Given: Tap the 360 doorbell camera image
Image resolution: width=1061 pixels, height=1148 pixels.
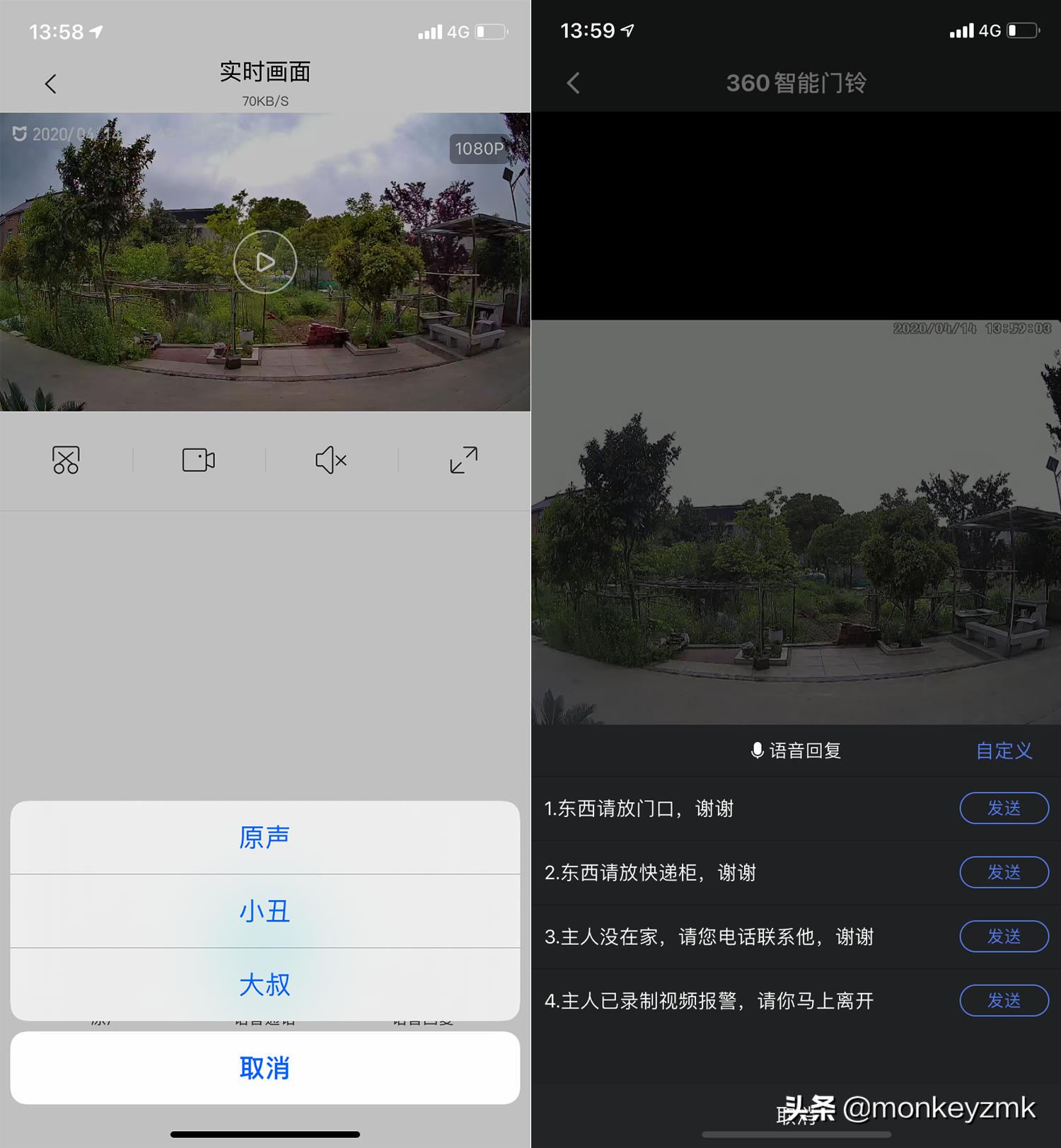Looking at the screenshot, I should point(796,522).
